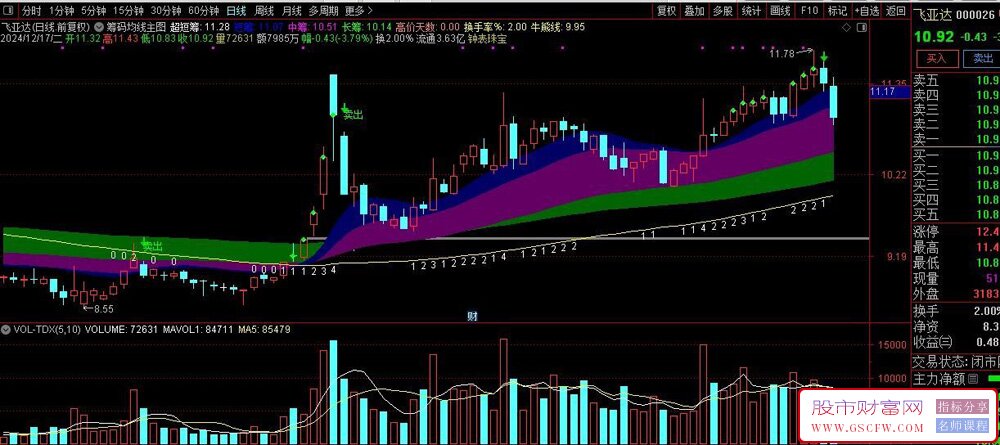Activate the 画线 drawing tool
Screen dimensions: 1000x445
coord(780,11)
